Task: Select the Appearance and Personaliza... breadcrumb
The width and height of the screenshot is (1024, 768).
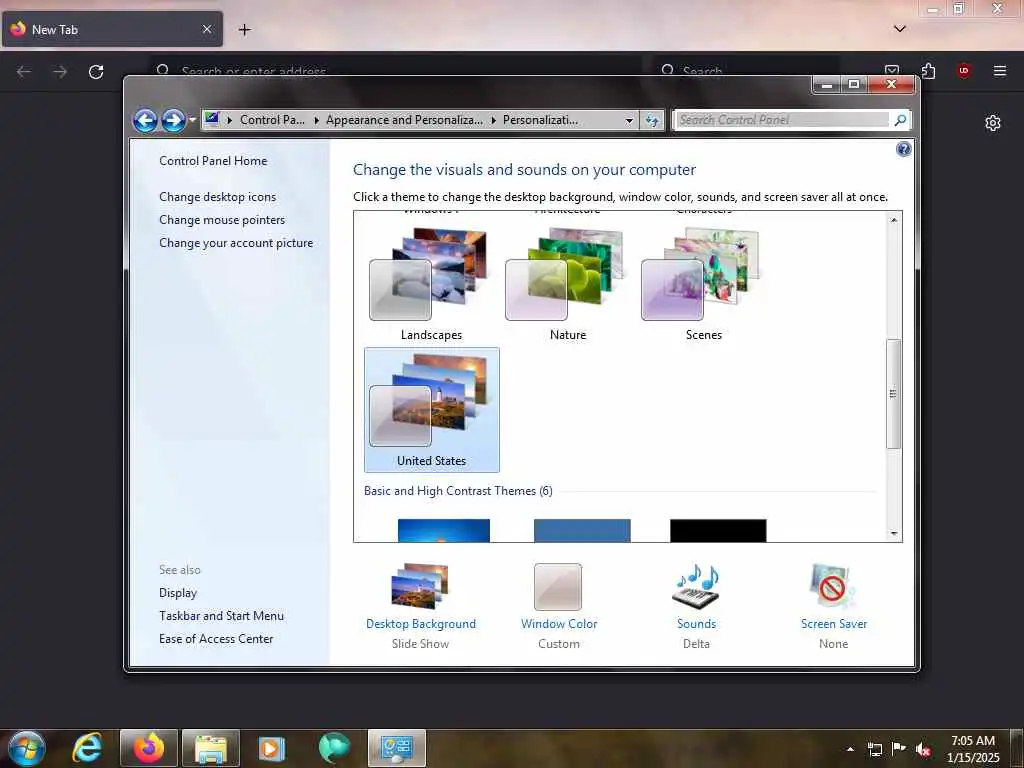Action: [404, 120]
